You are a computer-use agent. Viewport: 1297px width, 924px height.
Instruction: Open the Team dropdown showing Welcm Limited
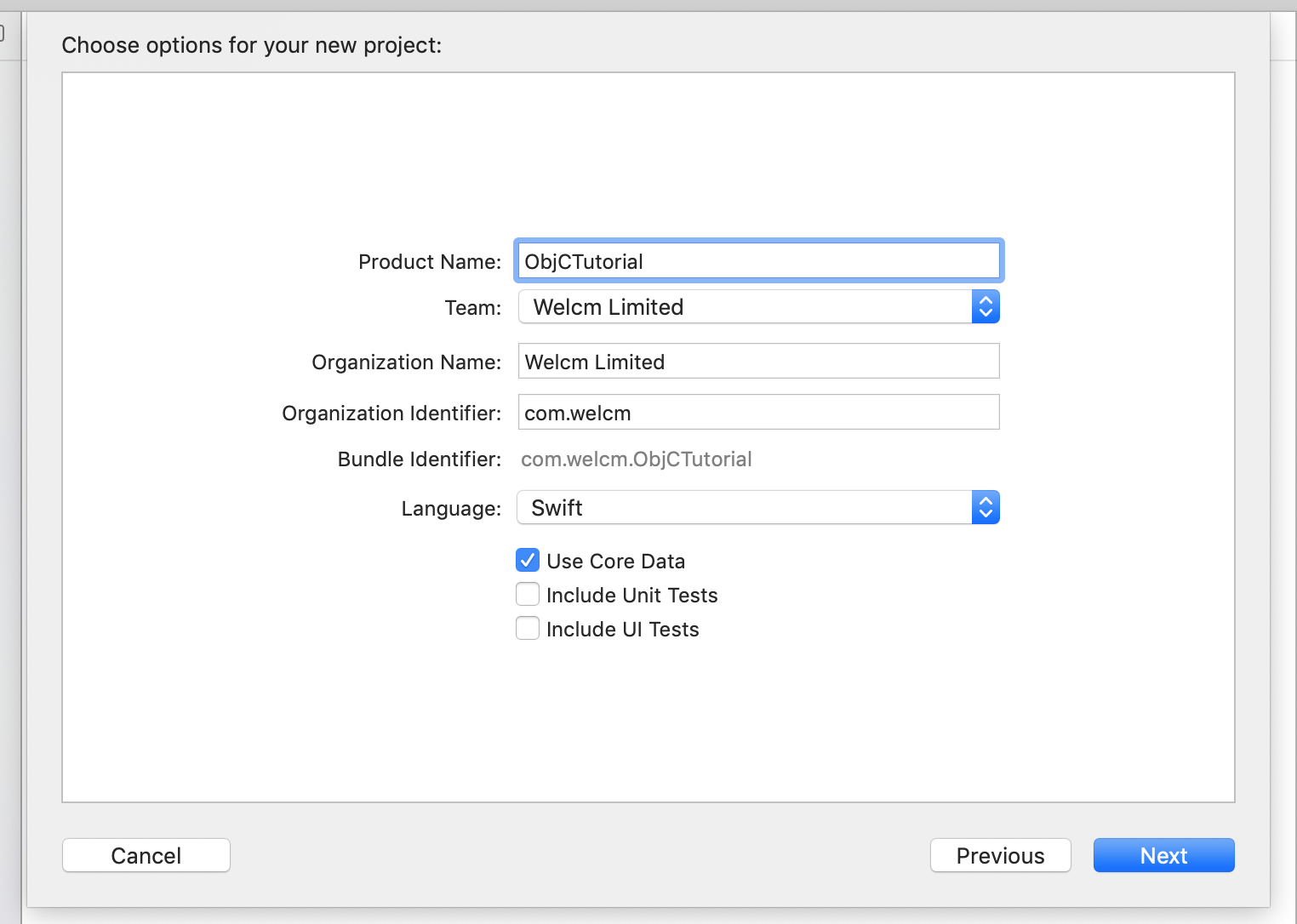coord(745,307)
